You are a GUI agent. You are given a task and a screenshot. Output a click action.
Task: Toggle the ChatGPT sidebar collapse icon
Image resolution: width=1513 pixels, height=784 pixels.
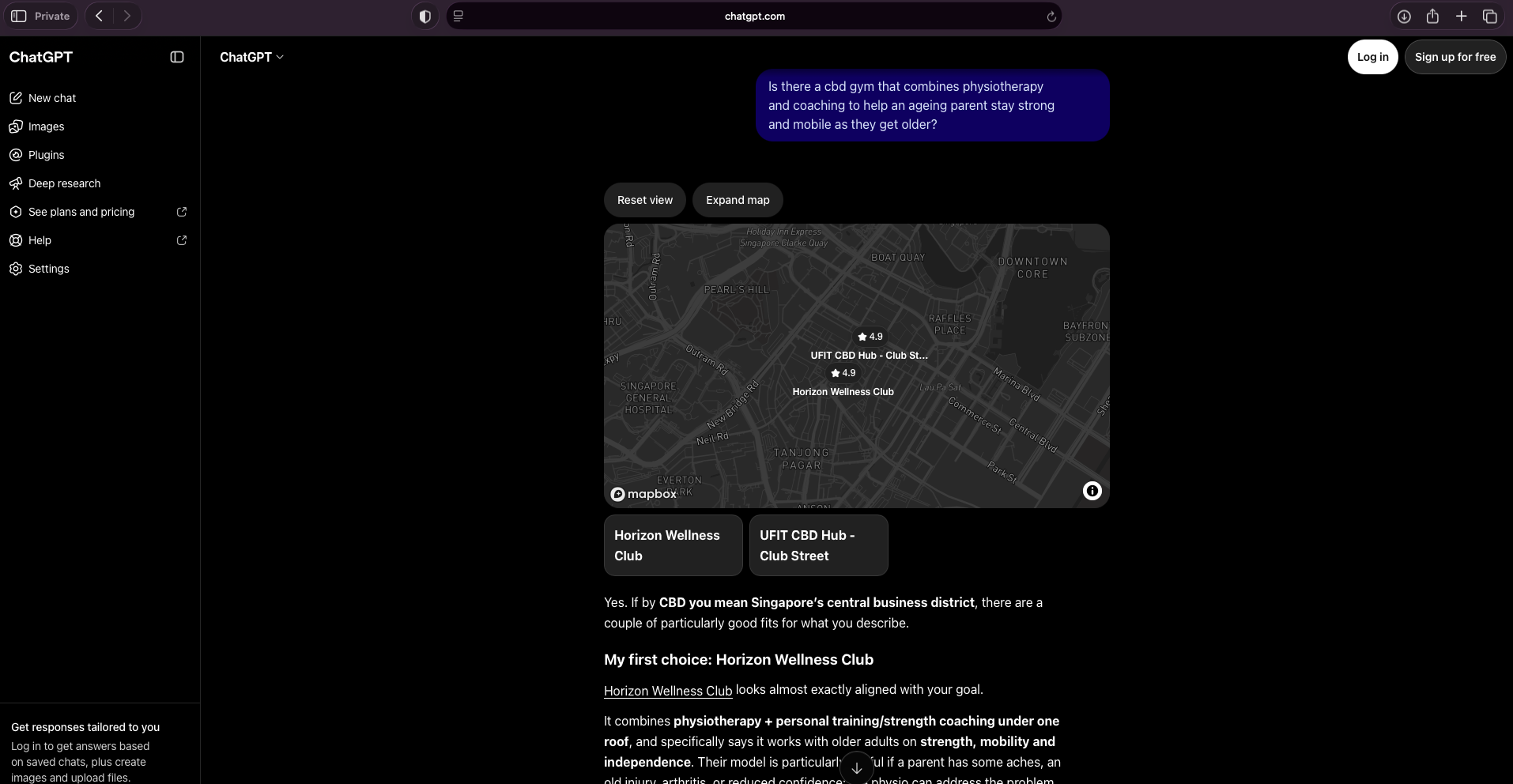click(x=177, y=57)
